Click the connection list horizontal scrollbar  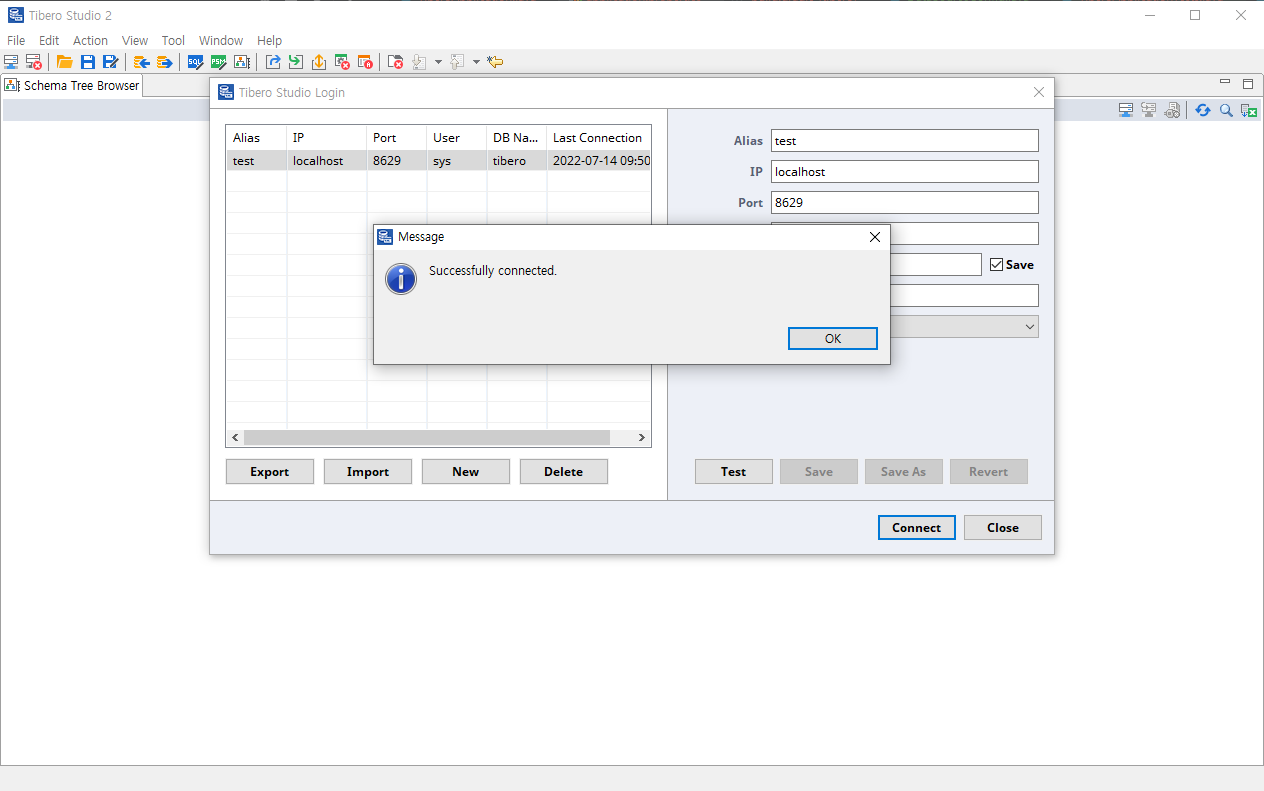click(x=427, y=438)
